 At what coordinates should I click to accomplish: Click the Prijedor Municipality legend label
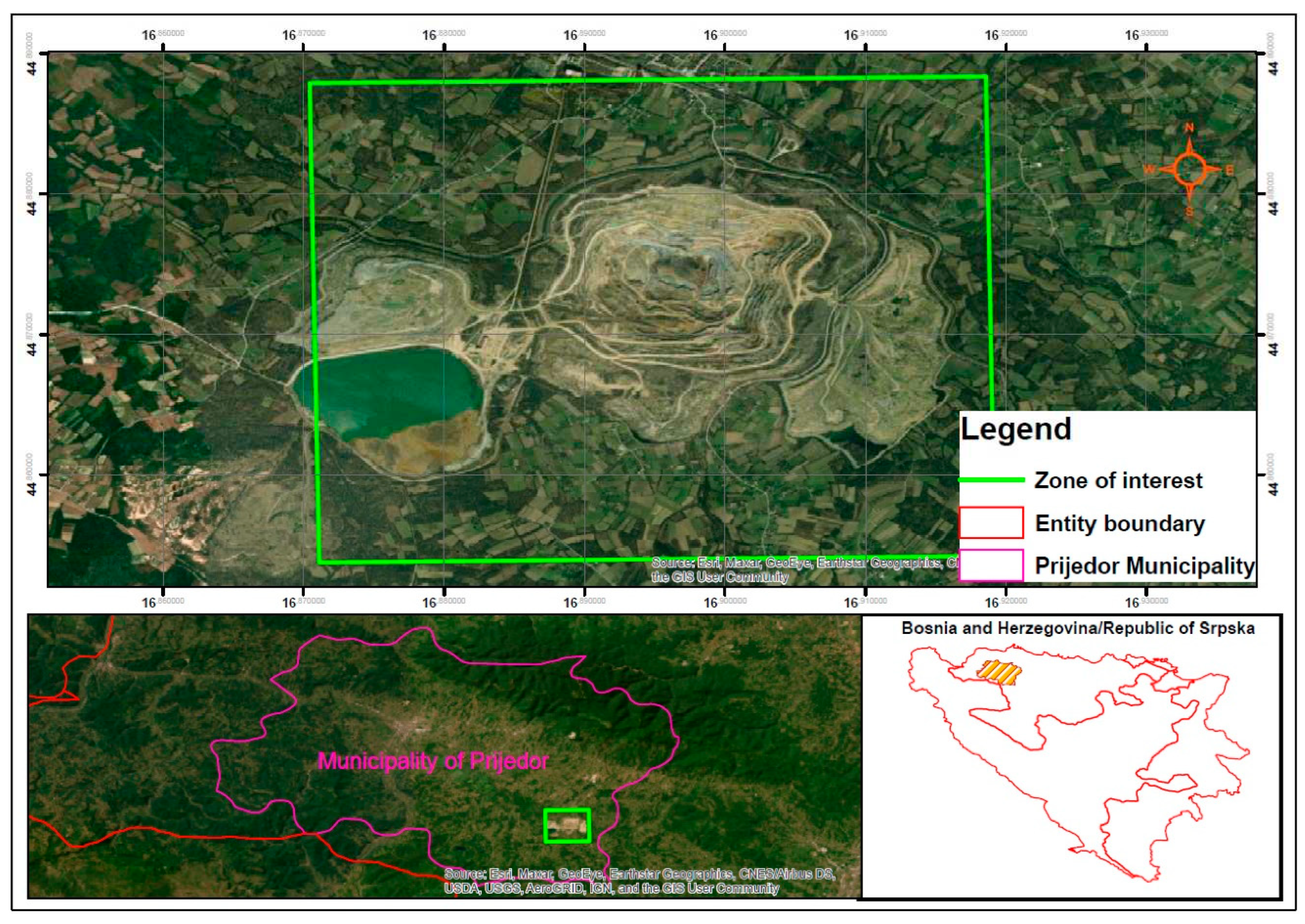coord(1144,565)
